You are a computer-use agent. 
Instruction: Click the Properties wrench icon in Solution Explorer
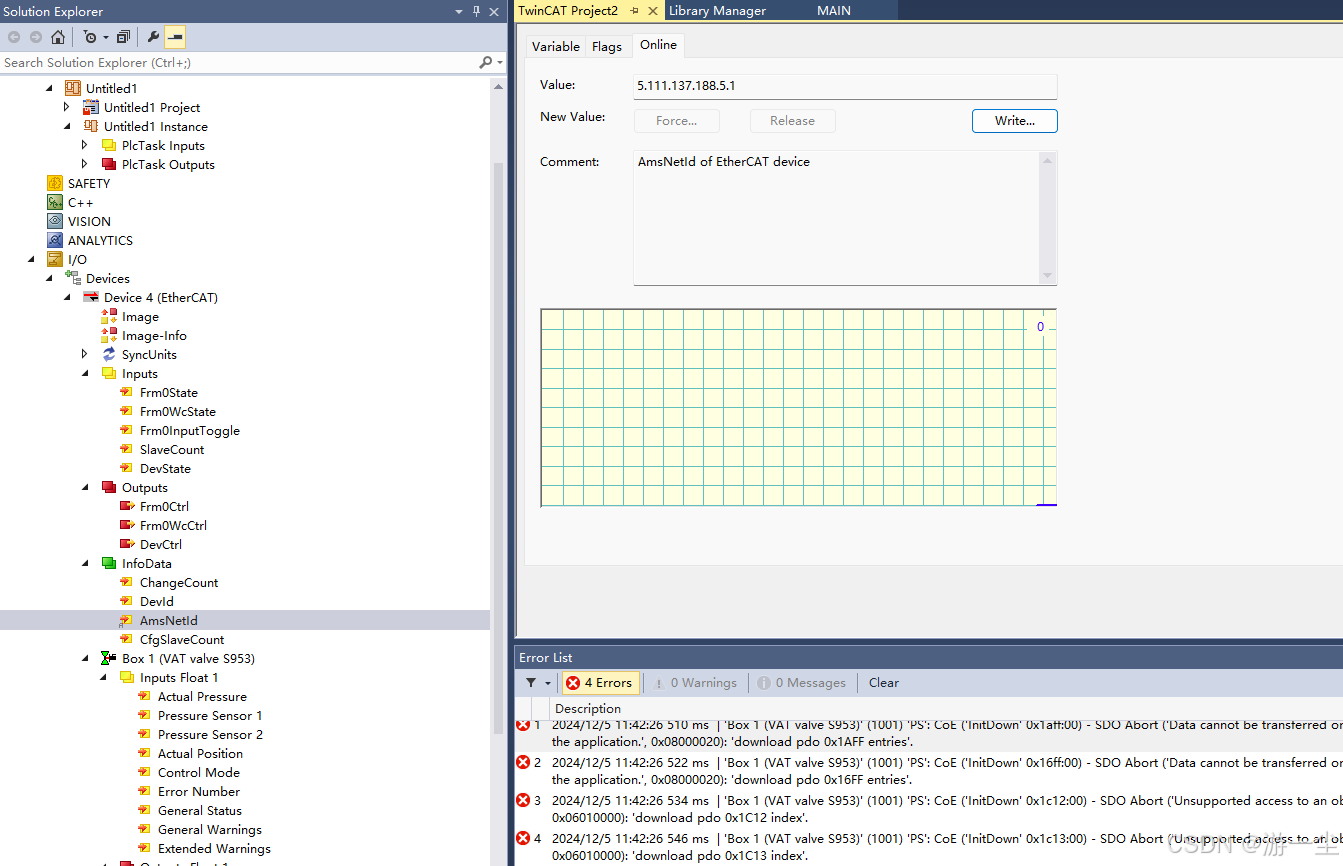153,36
